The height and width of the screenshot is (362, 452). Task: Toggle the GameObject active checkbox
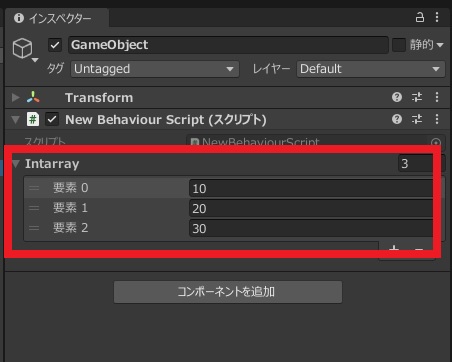pos(55,45)
